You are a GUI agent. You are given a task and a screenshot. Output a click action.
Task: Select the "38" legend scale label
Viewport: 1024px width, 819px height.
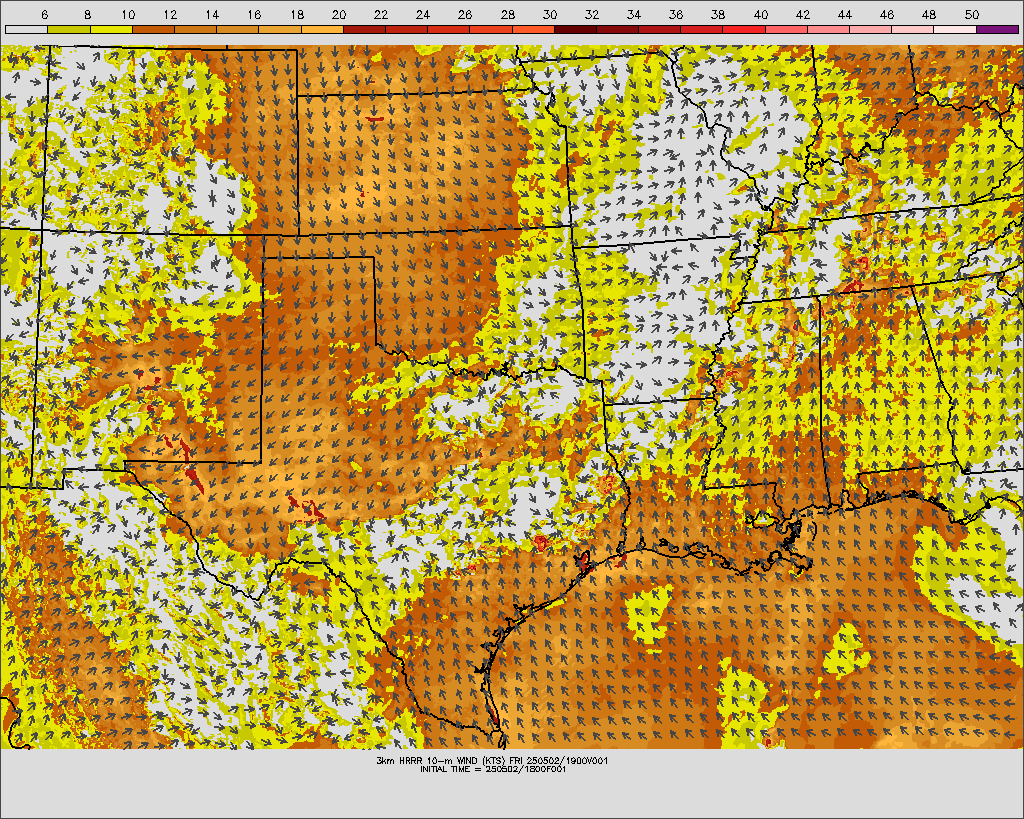(x=718, y=14)
